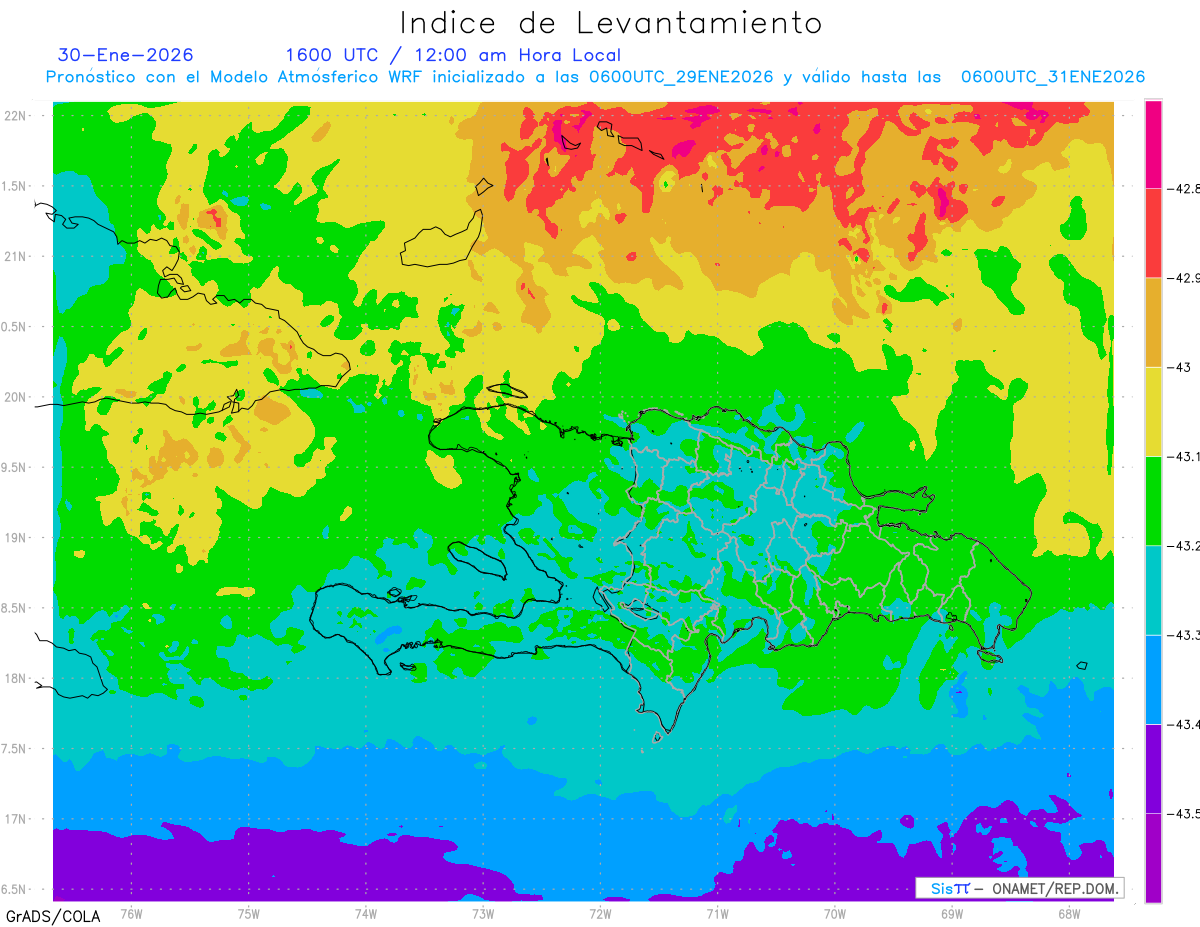1200x927 pixels.
Task: Click the '76W' longitude label
Action: [131, 913]
